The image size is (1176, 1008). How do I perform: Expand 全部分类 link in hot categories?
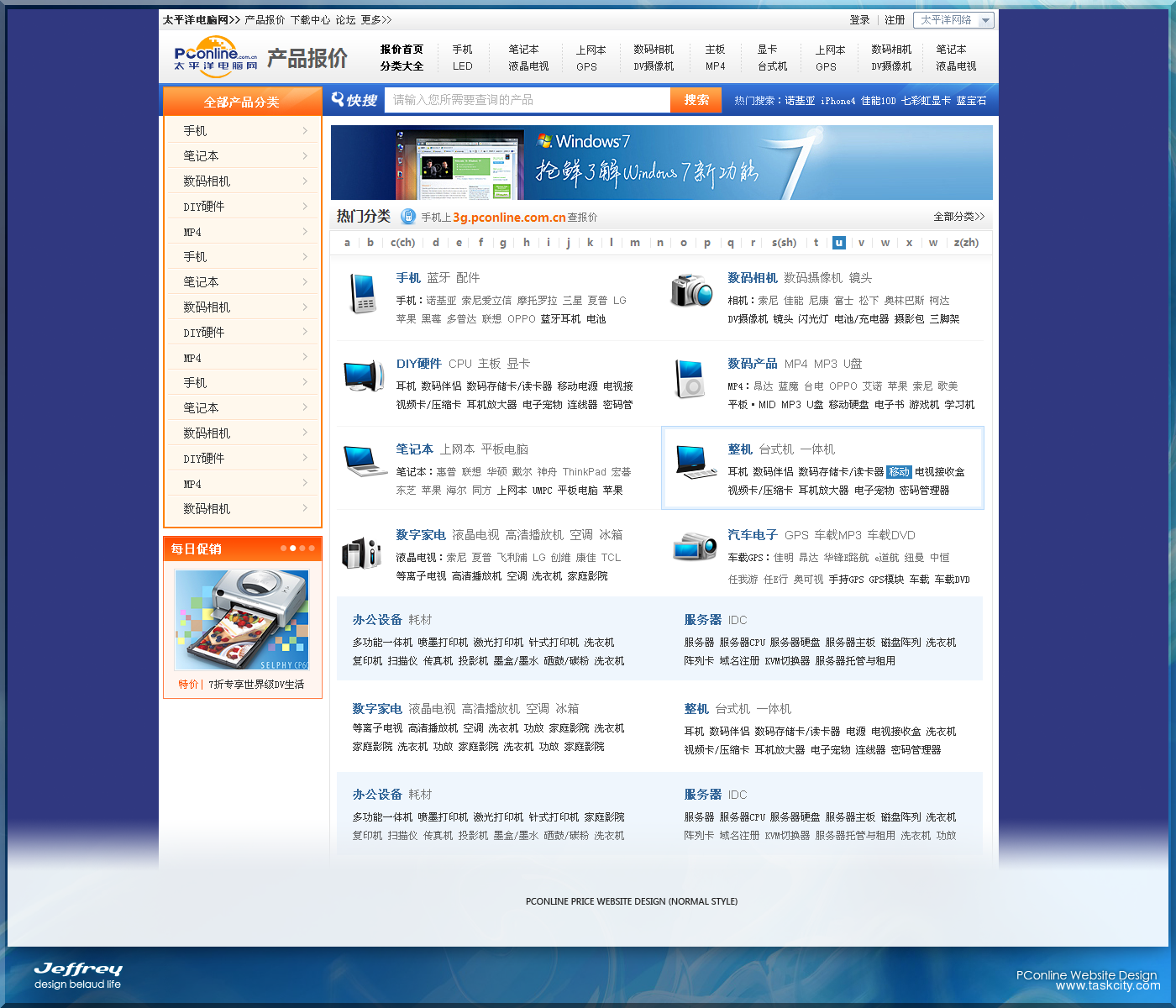coord(958,217)
